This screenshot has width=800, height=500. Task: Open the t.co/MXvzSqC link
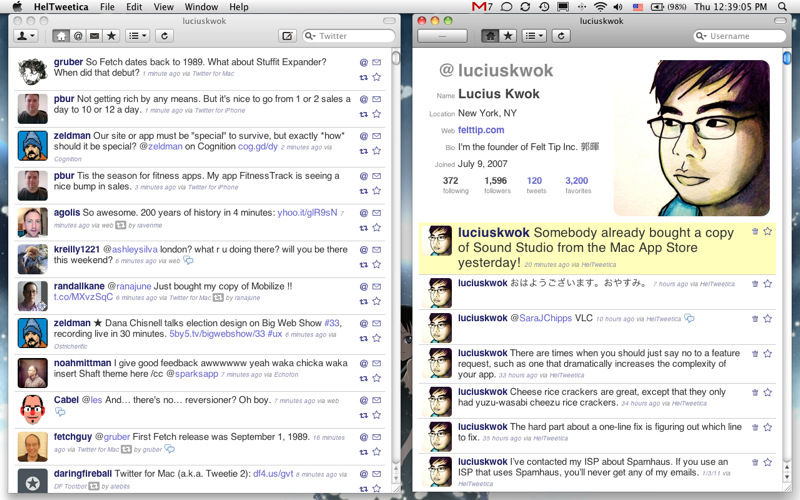83,297
